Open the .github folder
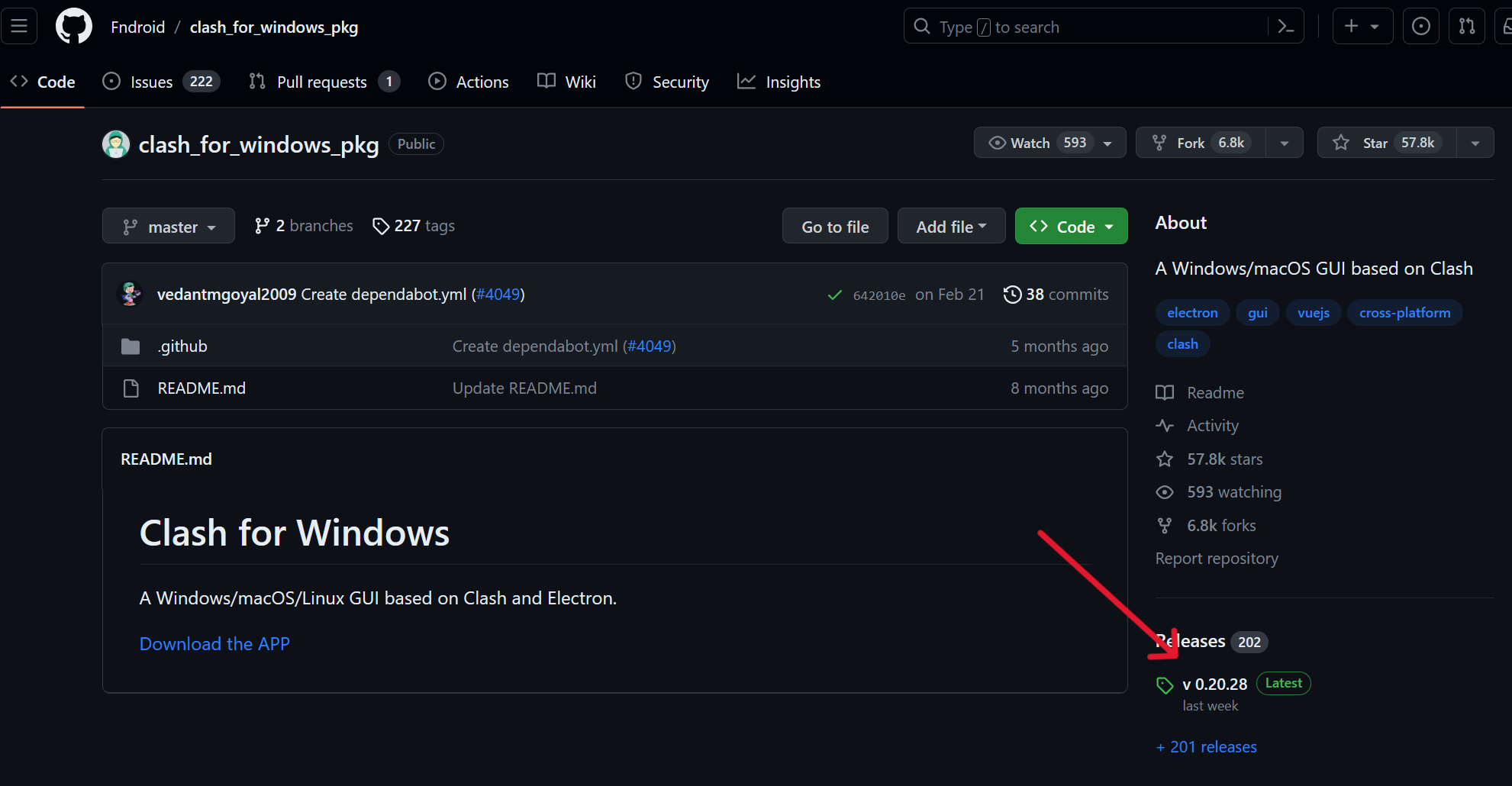 (x=182, y=346)
